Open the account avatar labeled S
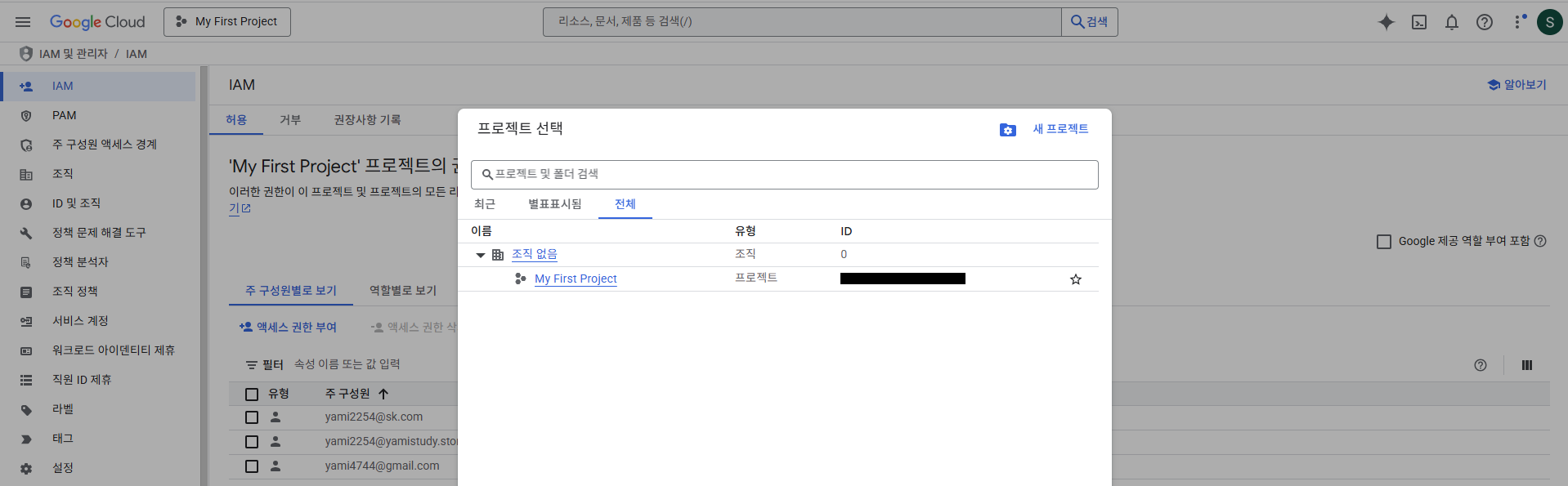This screenshot has height=486, width=1568. [x=1550, y=22]
